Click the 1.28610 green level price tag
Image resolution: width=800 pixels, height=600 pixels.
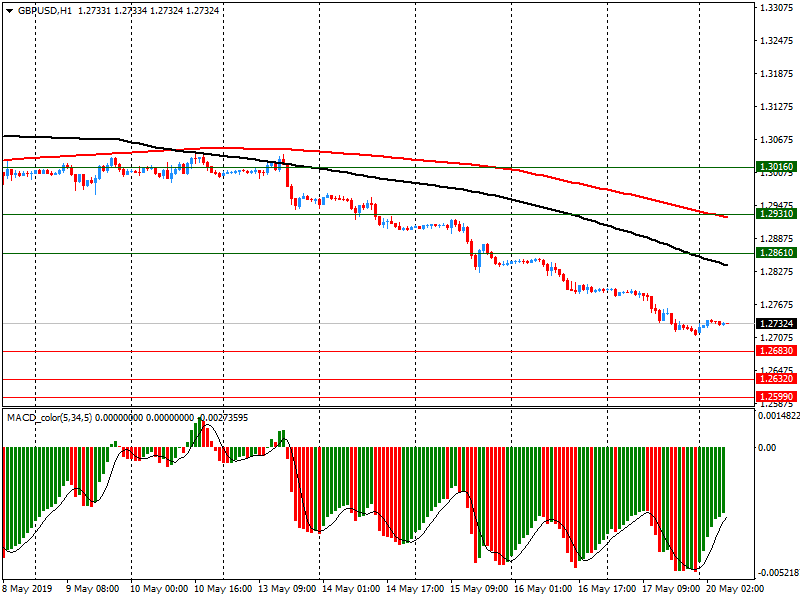(x=776, y=254)
